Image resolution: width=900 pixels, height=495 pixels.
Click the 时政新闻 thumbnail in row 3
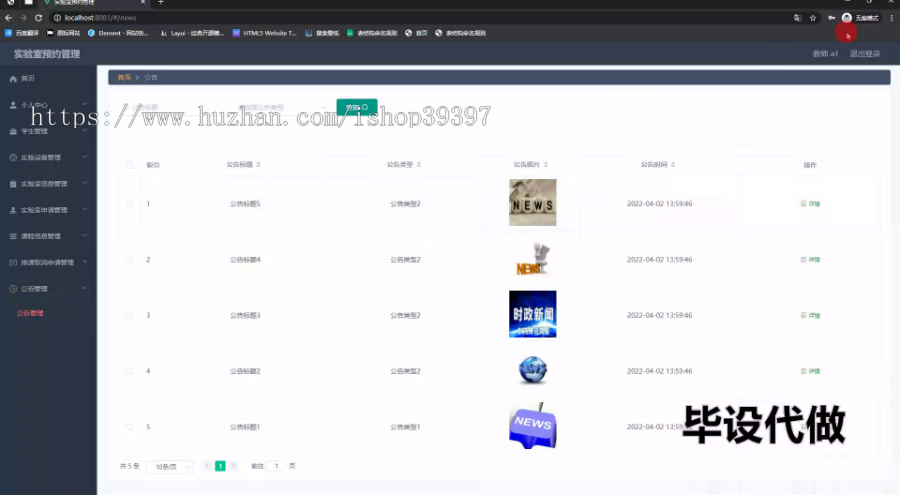tap(533, 314)
